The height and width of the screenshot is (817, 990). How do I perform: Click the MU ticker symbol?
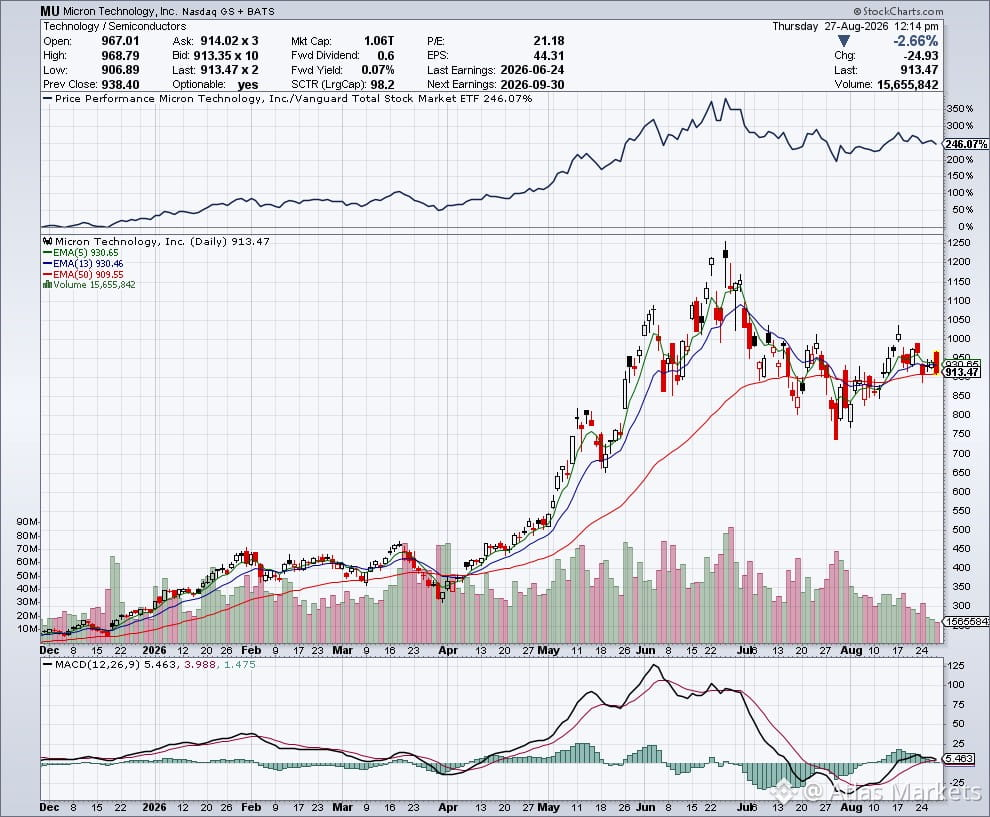[x=51, y=11]
